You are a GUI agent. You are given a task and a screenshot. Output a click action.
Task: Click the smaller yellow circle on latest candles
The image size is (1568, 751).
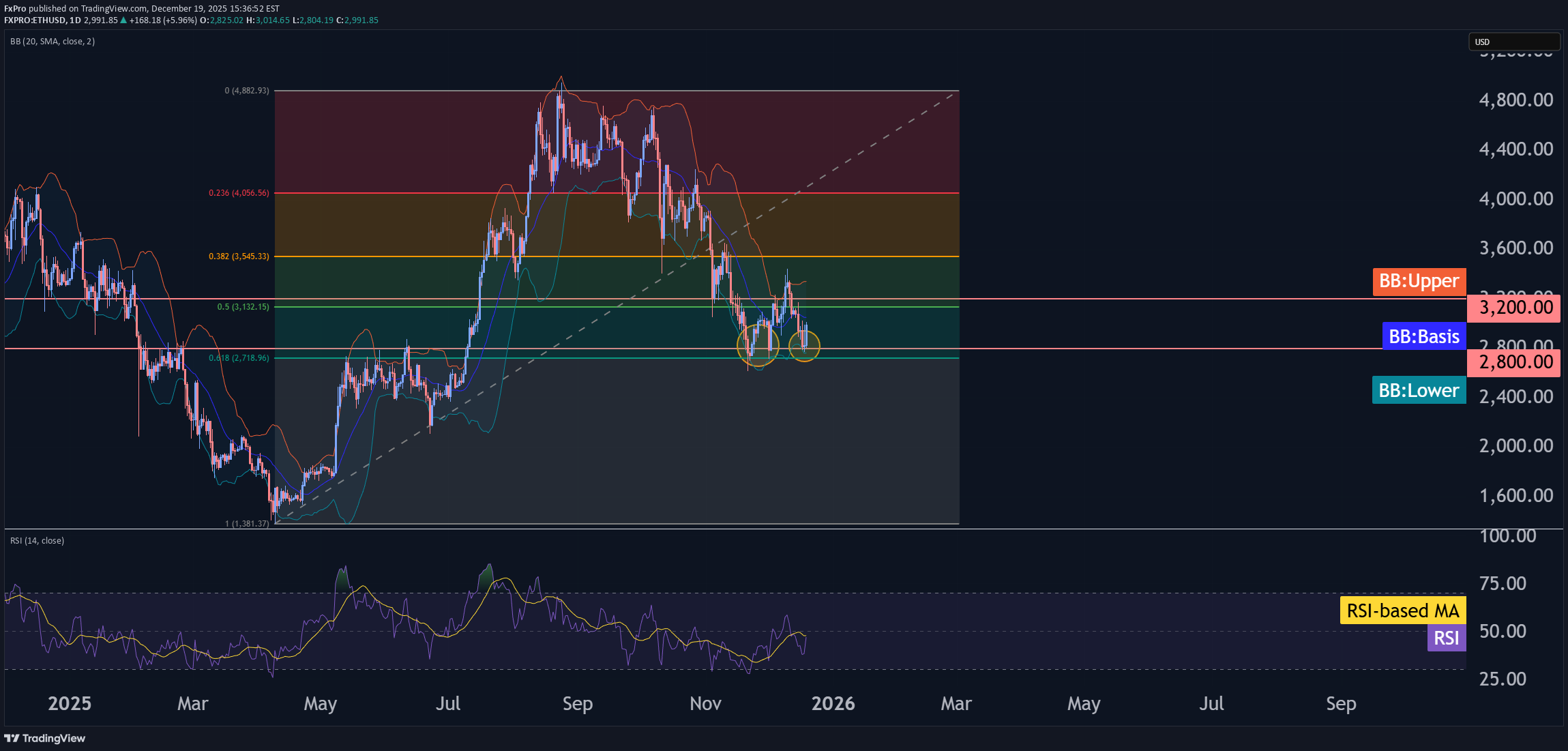(804, 346)
